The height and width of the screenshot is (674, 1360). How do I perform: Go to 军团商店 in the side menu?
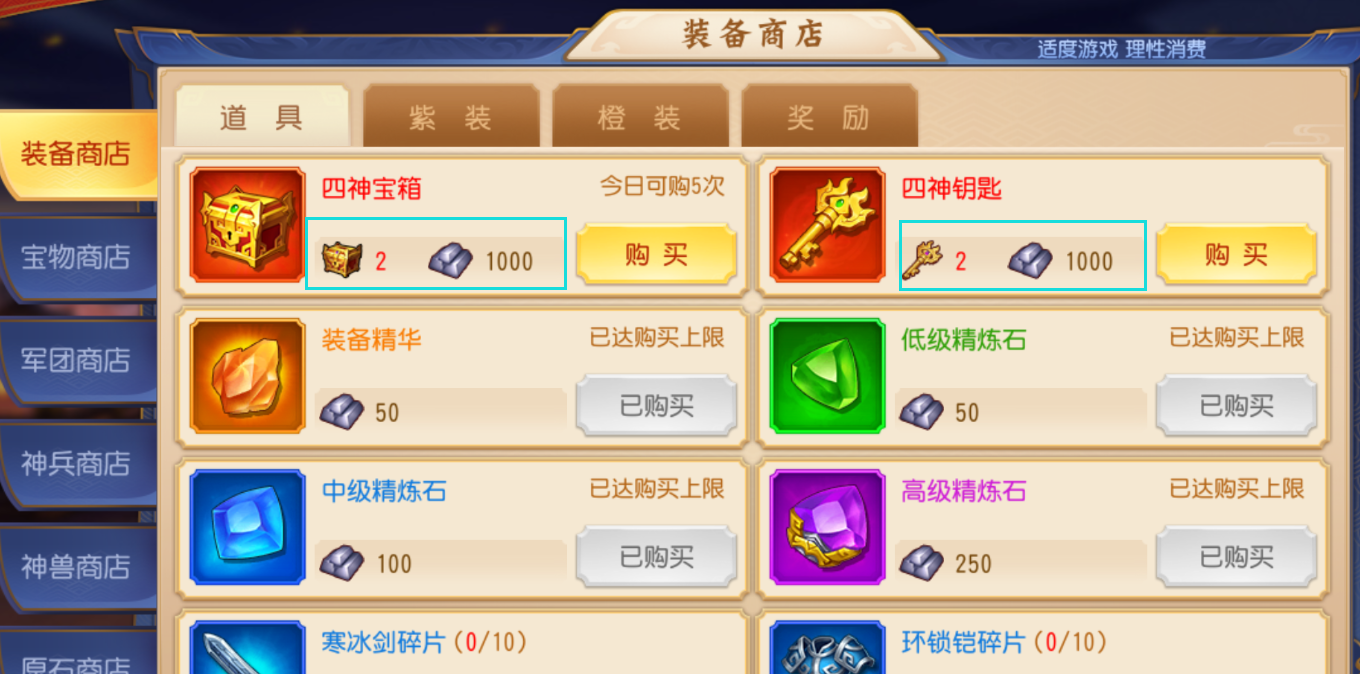click(x=77, y=360)
